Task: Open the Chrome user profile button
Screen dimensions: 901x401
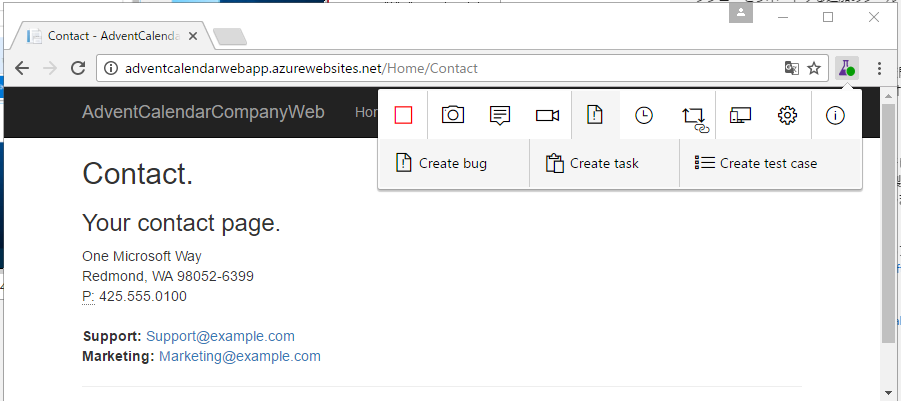Action: [x=741, y=12]
